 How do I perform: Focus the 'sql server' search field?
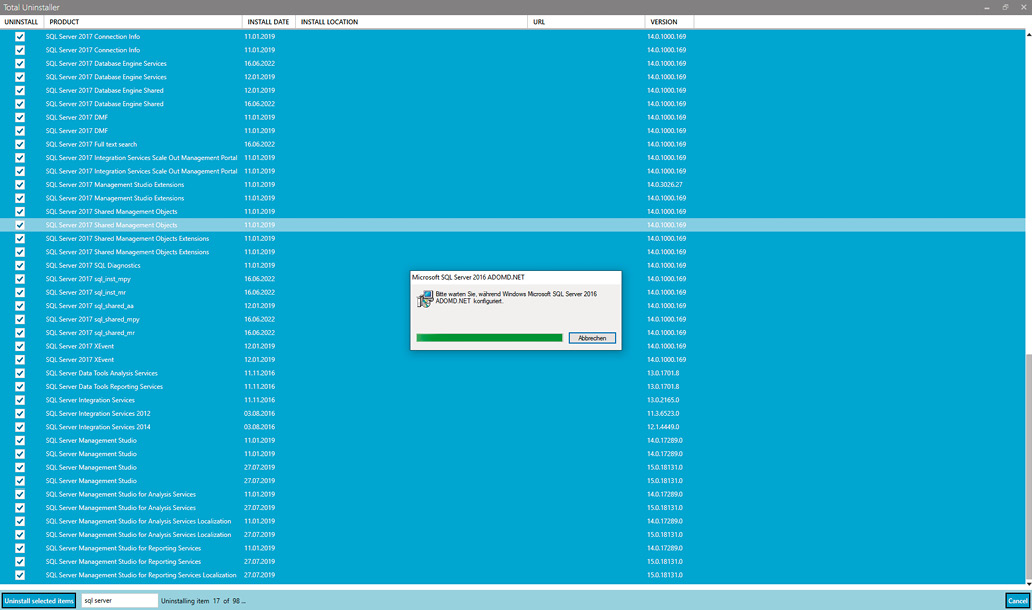click(x=120, y=601)
